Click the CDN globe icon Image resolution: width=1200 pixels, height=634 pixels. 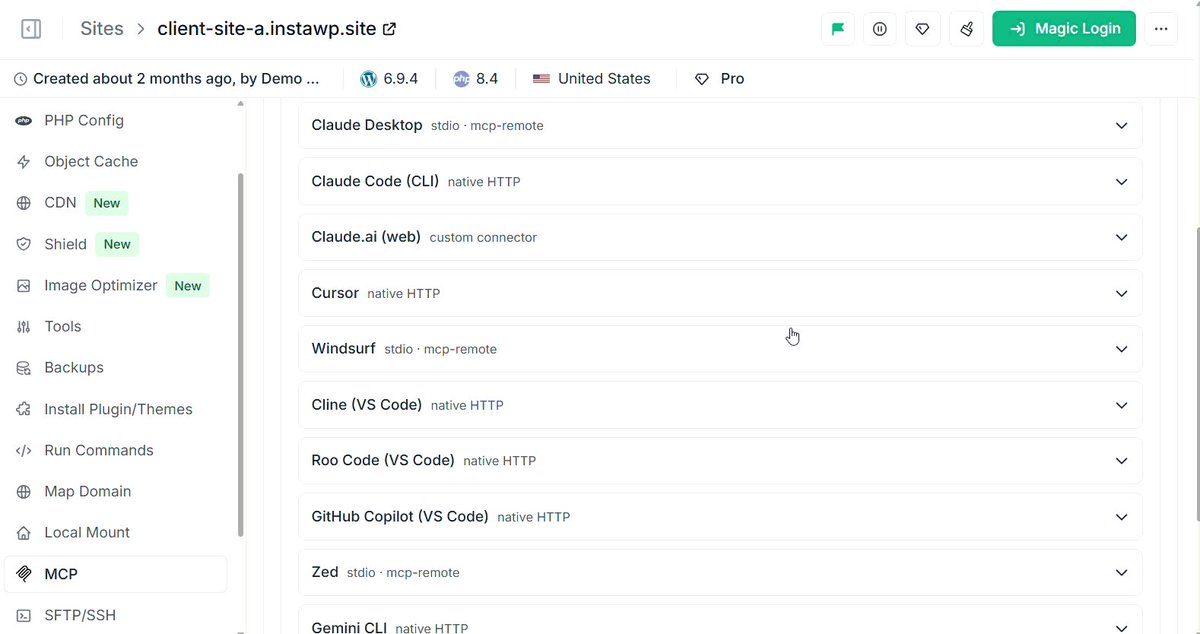24,203
